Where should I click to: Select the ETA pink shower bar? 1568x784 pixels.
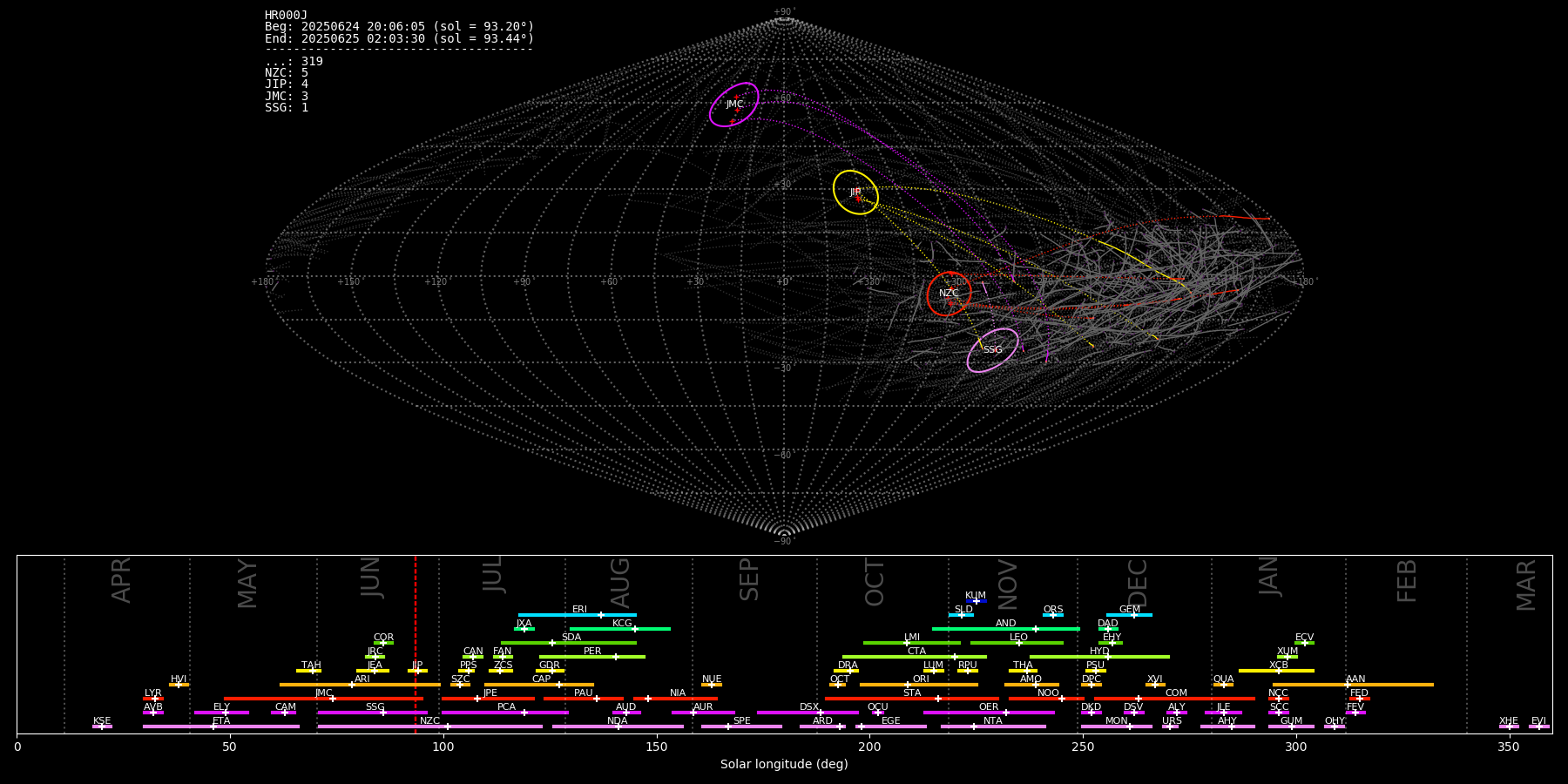(x=221, y=727)
